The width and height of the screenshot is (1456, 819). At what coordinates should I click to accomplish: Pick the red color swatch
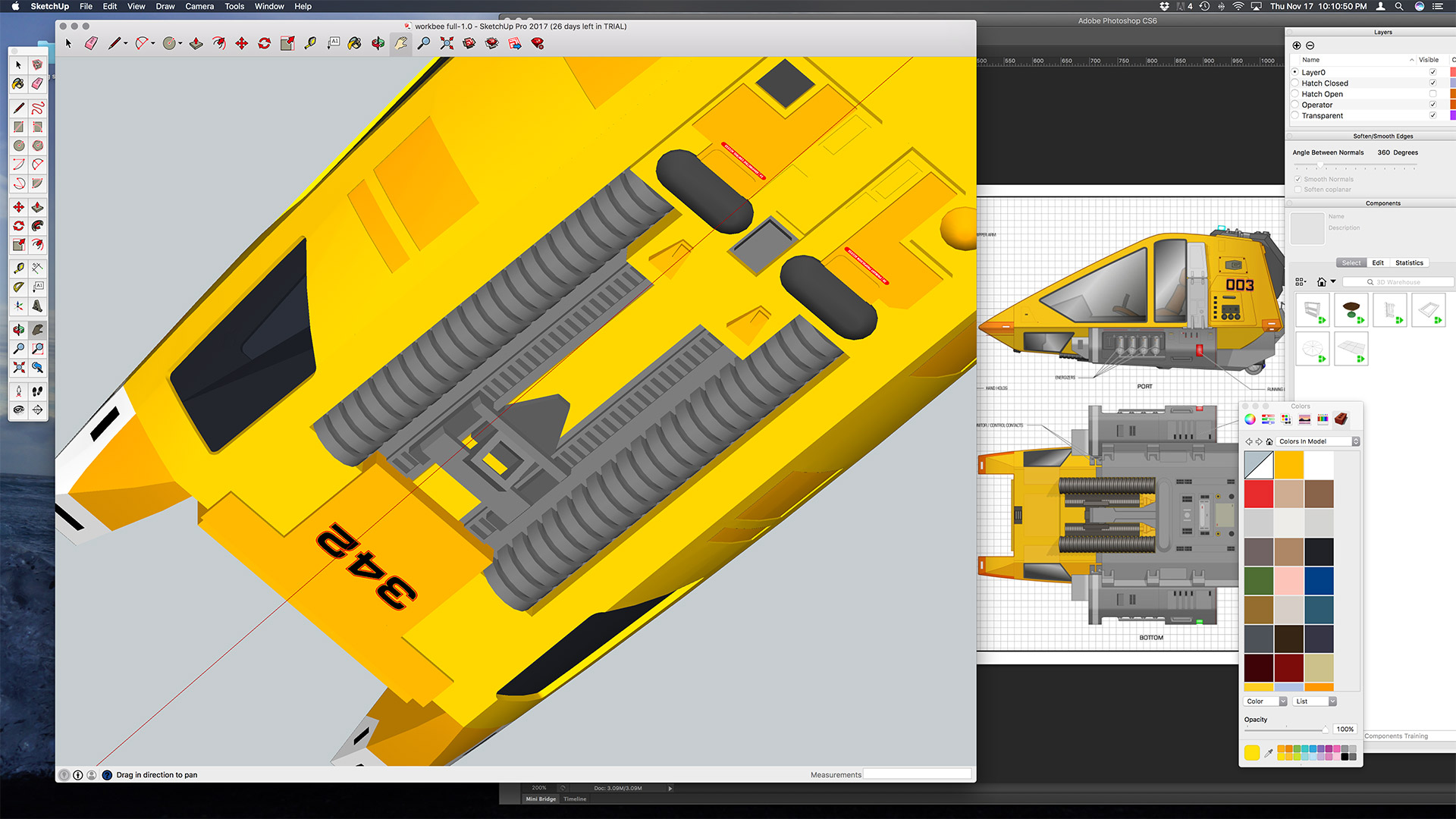(x=1258, y=494)
